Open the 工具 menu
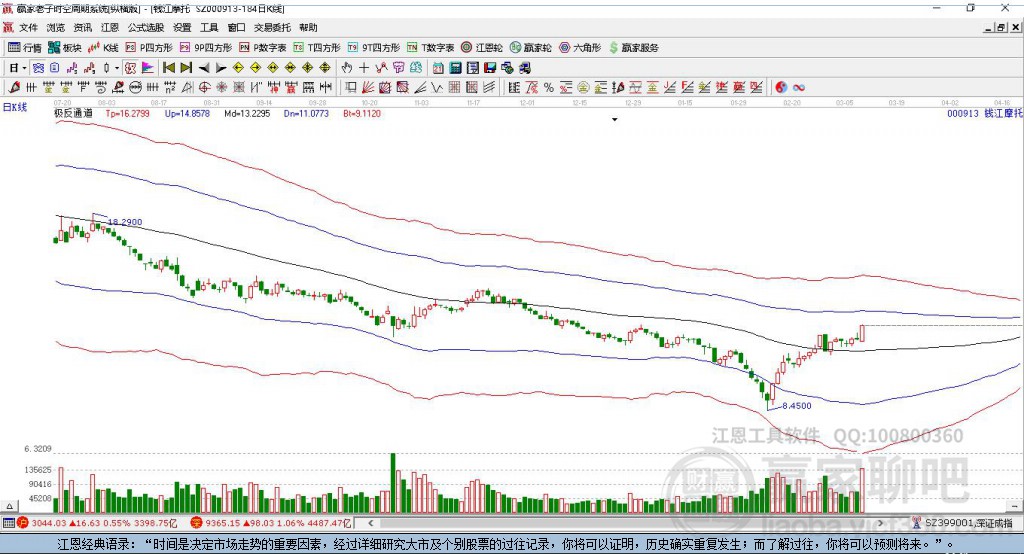1024x554 pixels. pyautogui.click(x=209, y=27)
